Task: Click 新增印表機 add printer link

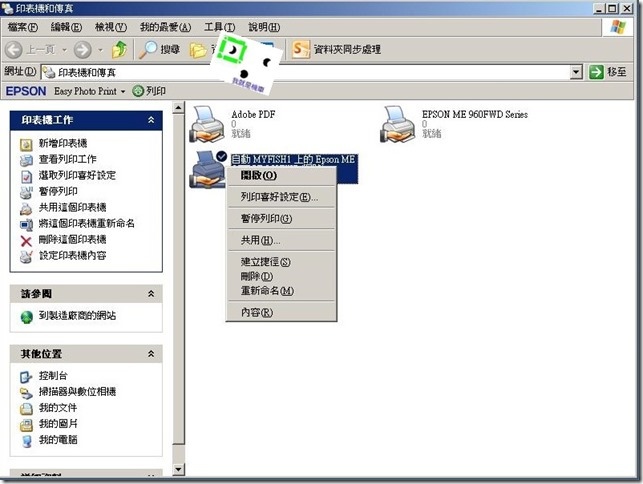Action: (x=63, y=143)
